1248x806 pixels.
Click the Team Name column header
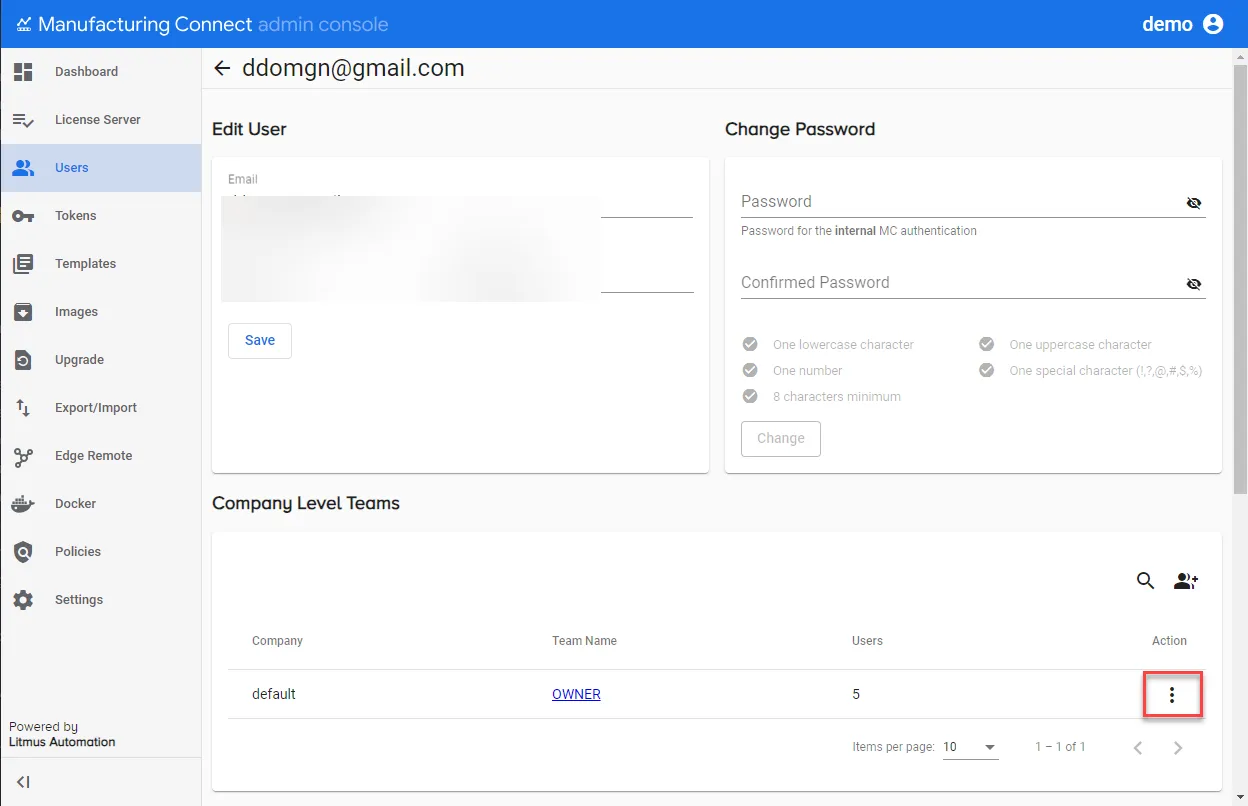click(x=584, y=641)
